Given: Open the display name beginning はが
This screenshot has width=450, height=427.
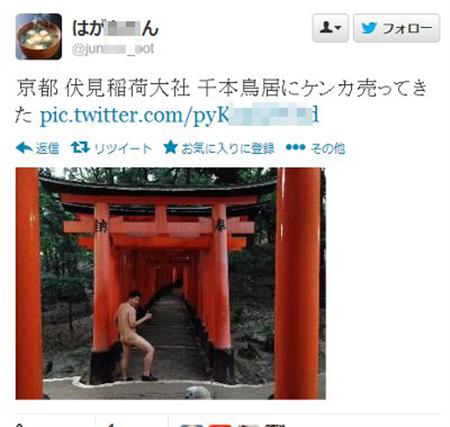Looking at the screenshot, I should tap(115, 28).
